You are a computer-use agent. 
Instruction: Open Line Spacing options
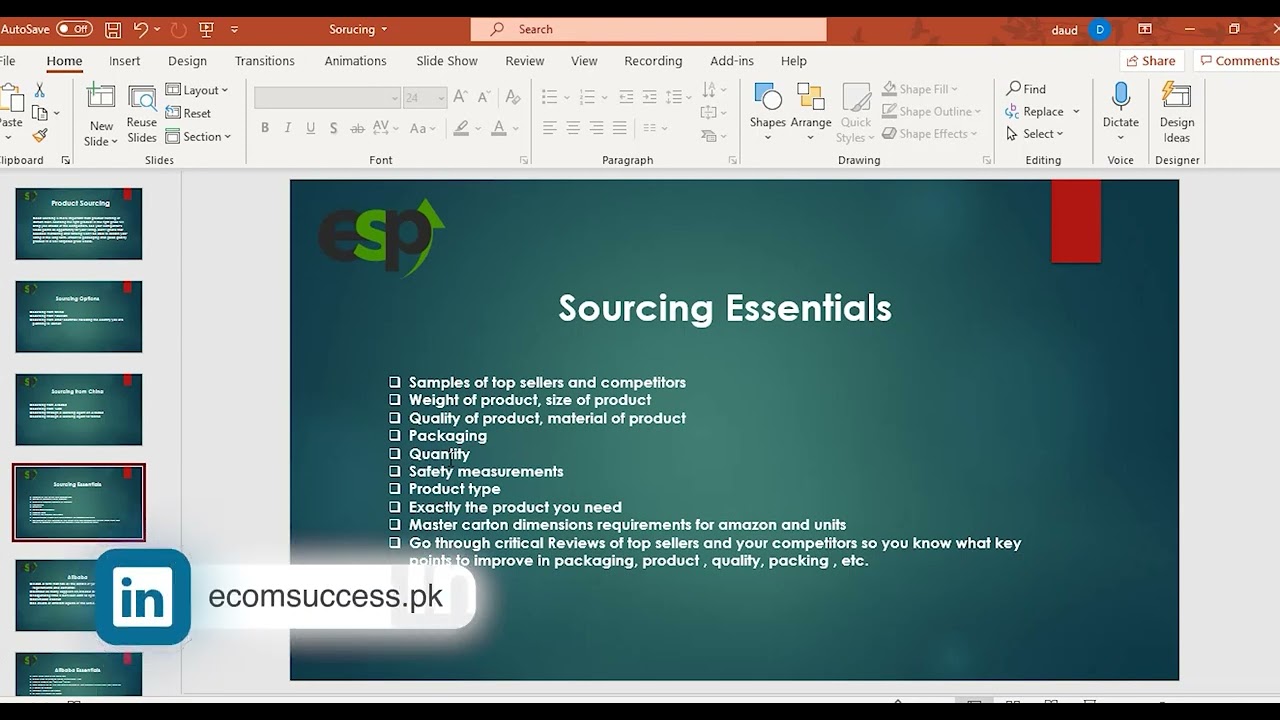click(x=679, y=97)
